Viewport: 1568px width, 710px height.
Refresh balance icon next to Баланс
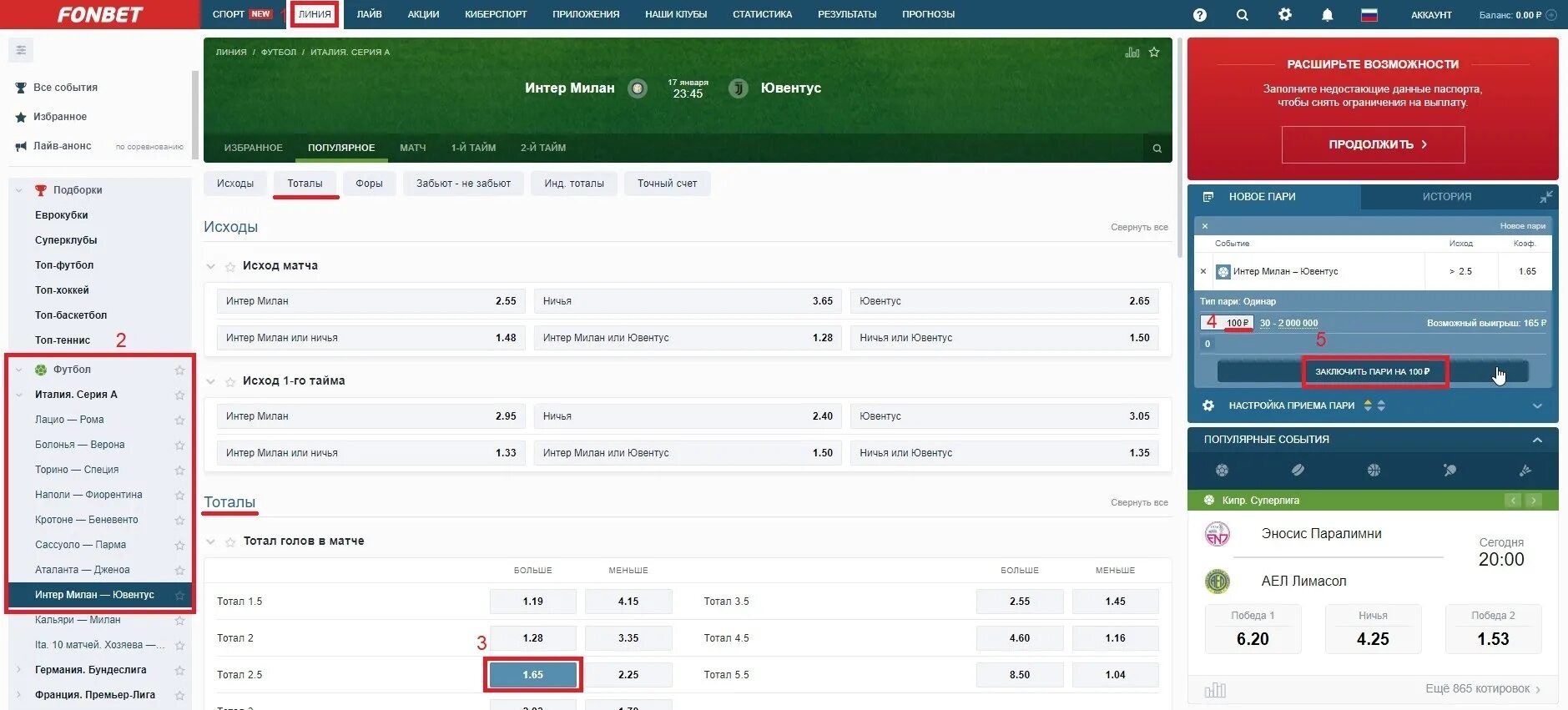1551,14
